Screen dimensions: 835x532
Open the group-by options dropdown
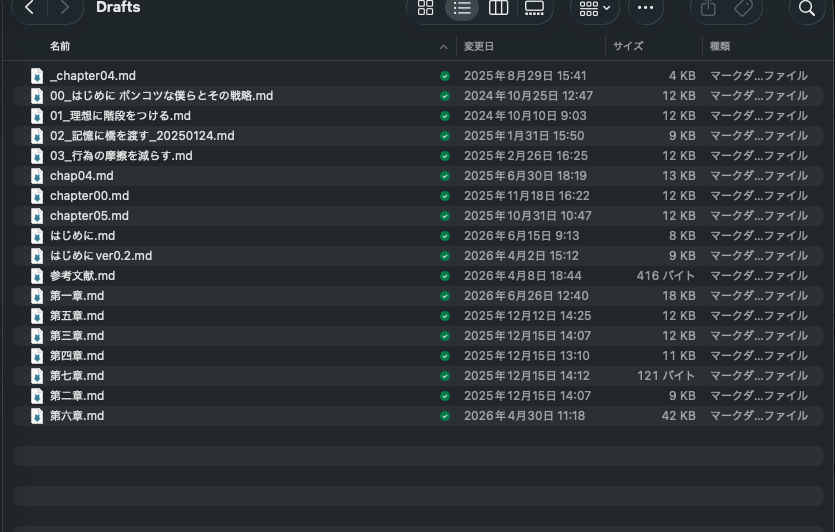594,8
